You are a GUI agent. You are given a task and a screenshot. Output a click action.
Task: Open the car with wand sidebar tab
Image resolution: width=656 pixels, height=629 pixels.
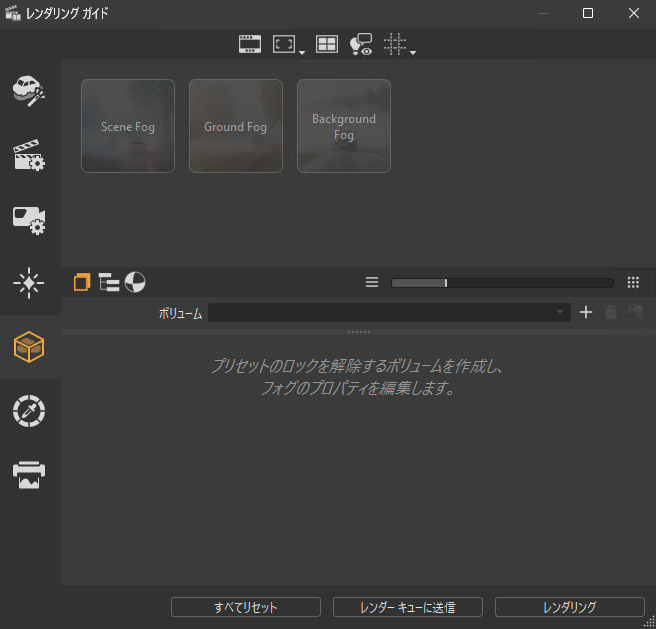(x=28, y=91)
